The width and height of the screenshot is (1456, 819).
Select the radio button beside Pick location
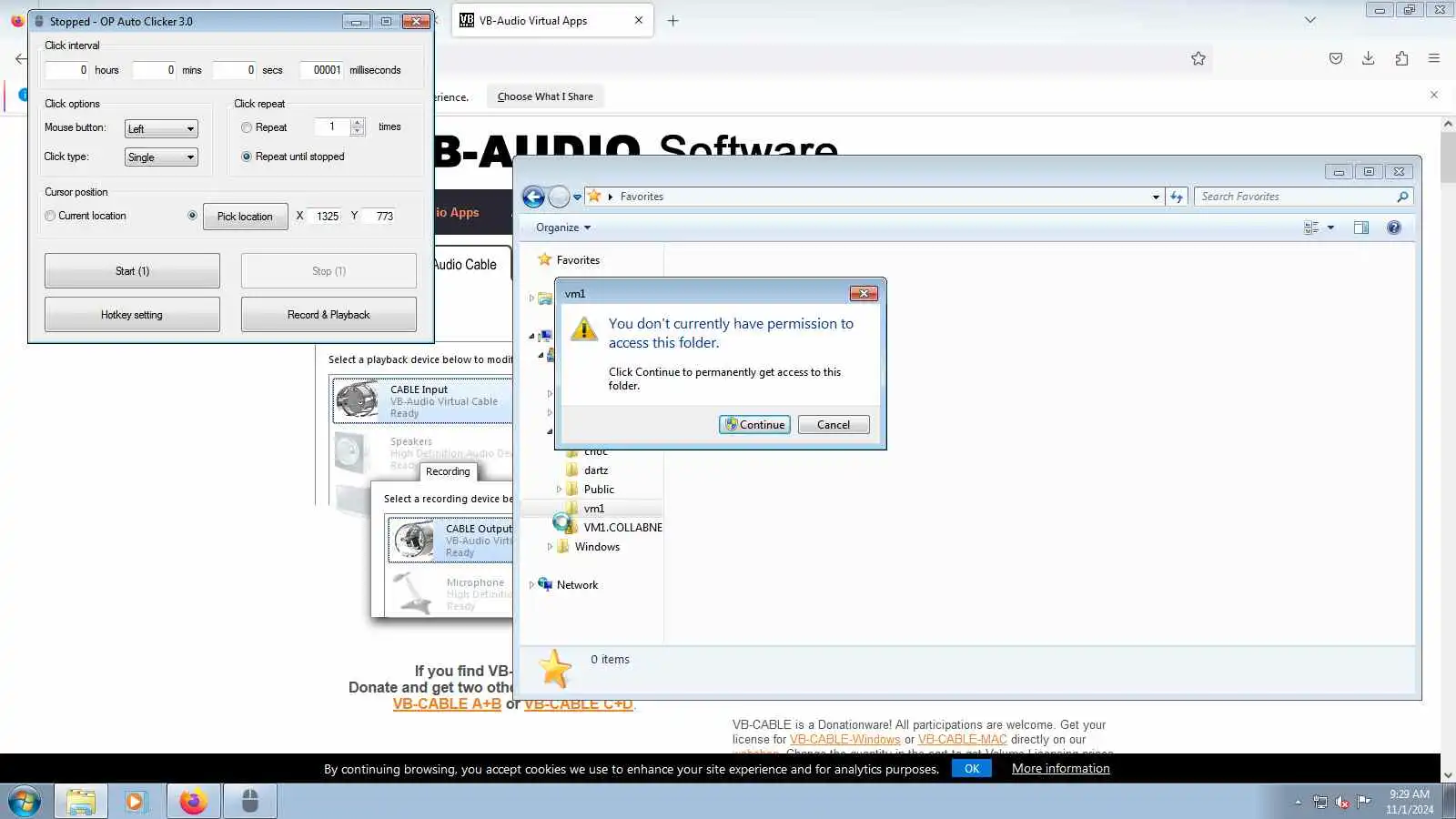(x=192, y=216)
